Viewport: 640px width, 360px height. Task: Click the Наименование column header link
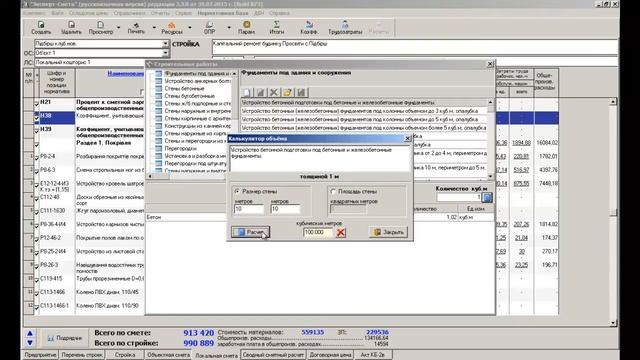pyautogui.click(x=126, y=73)
